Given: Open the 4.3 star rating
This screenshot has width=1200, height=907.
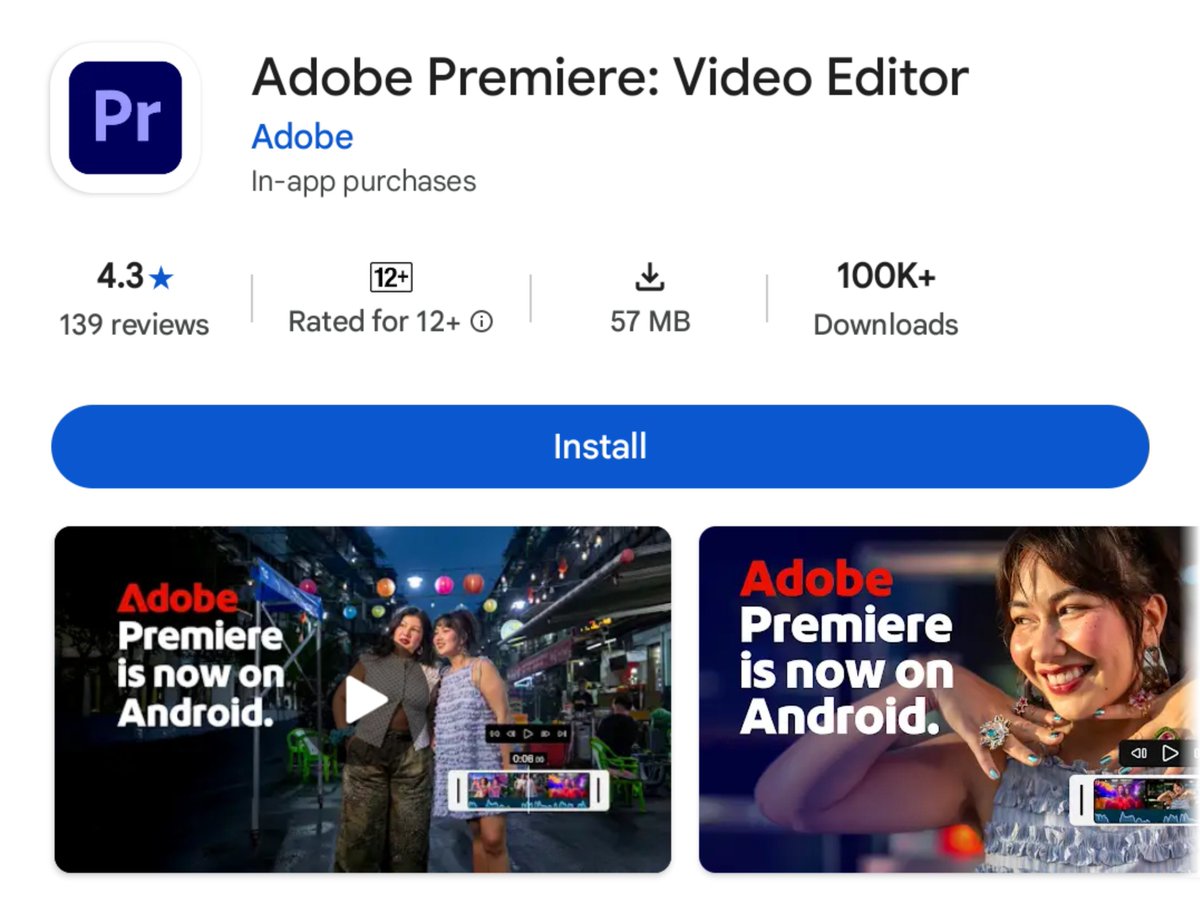Looking at the screenshot, I should 134,276.
